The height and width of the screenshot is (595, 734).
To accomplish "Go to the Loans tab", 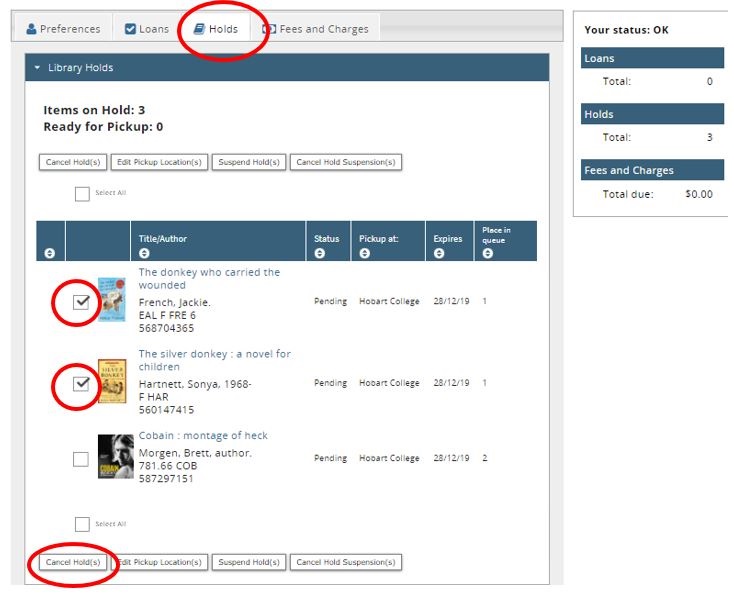I will (146, 29).
